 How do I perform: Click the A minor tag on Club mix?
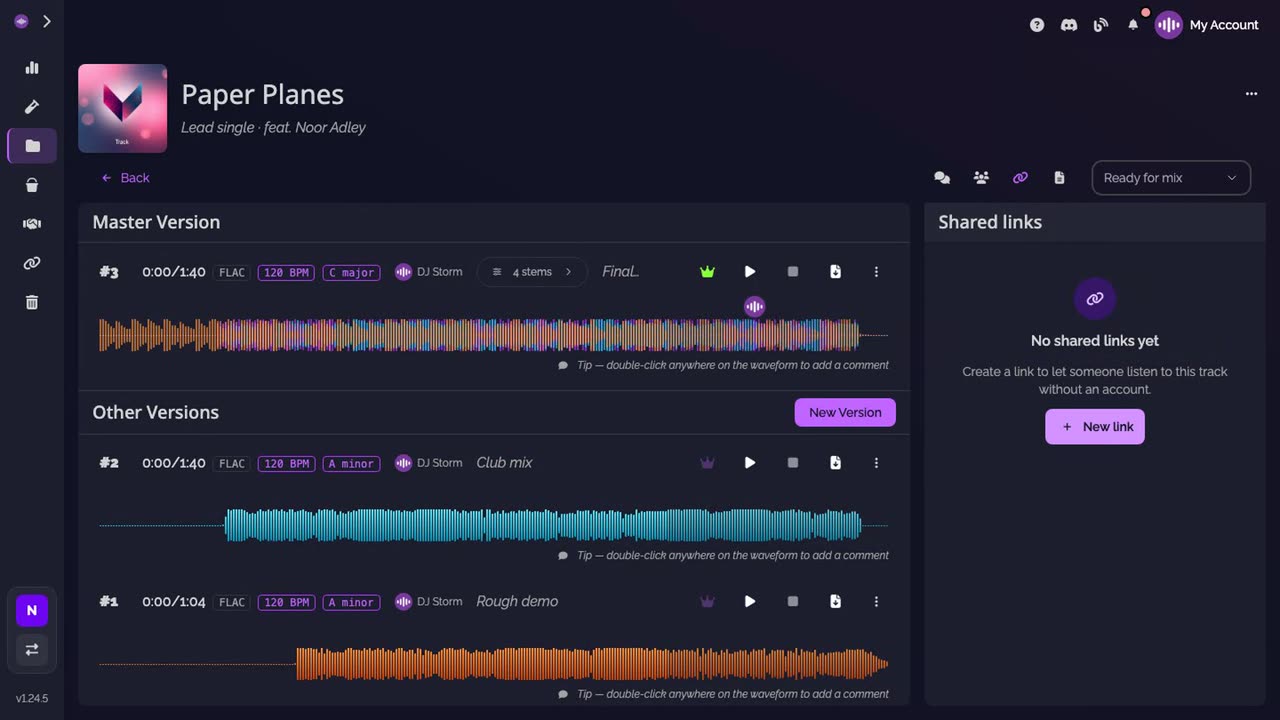click(351, 463)
